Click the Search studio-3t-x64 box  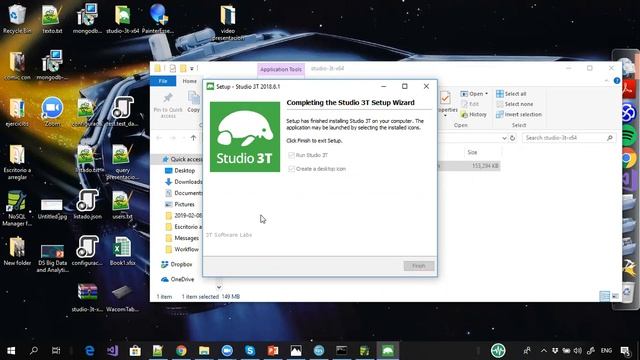[x=568, y=138]
